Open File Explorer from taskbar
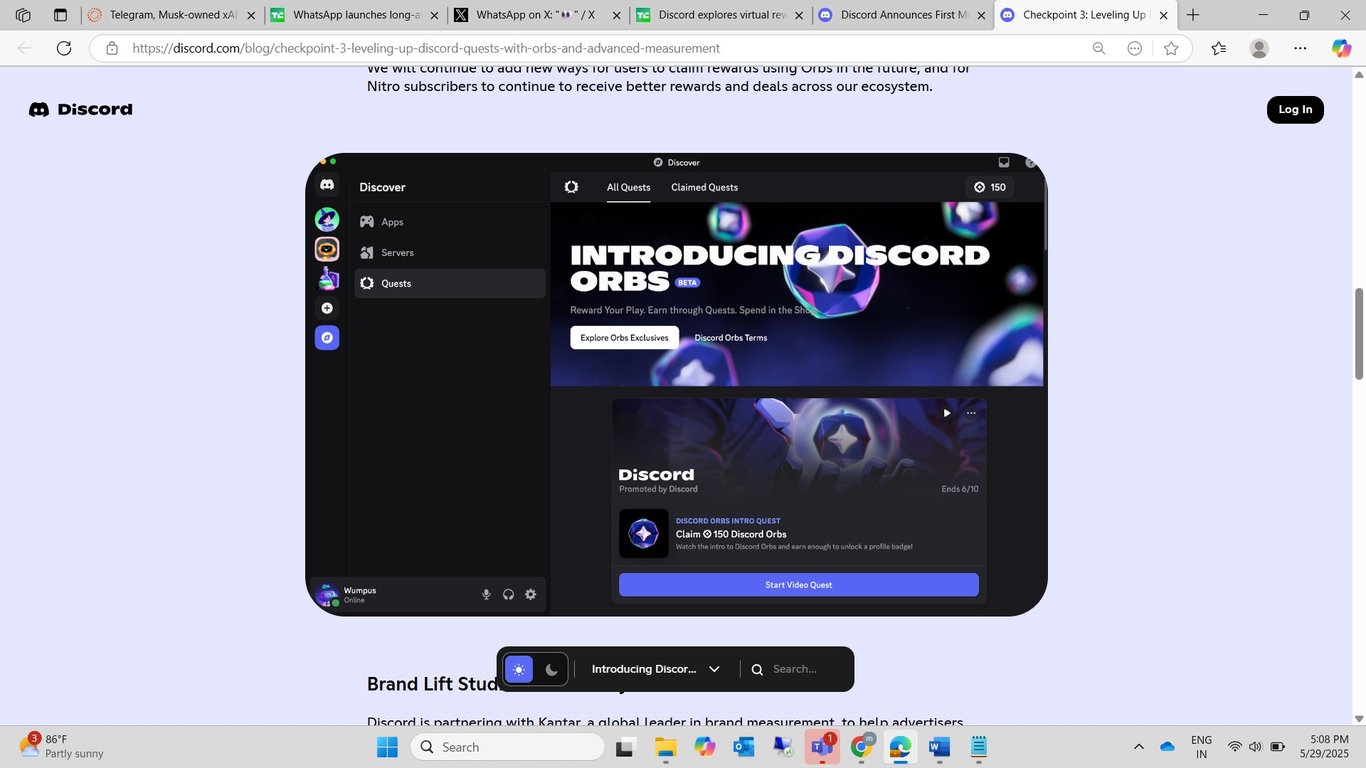The image size is (1366, 768). pyautogui.click(x=665, y=747)
